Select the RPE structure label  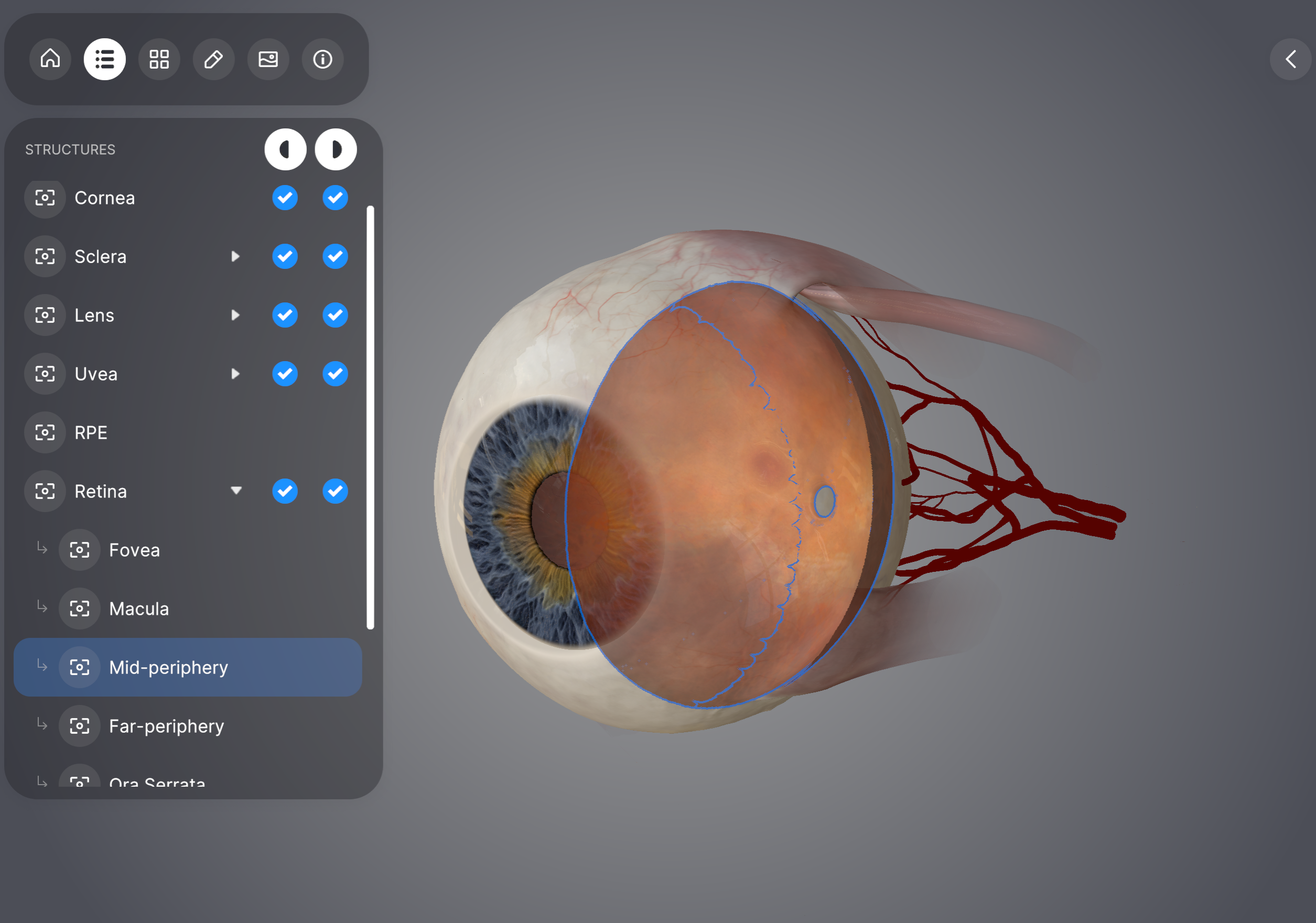pos(91,432)
